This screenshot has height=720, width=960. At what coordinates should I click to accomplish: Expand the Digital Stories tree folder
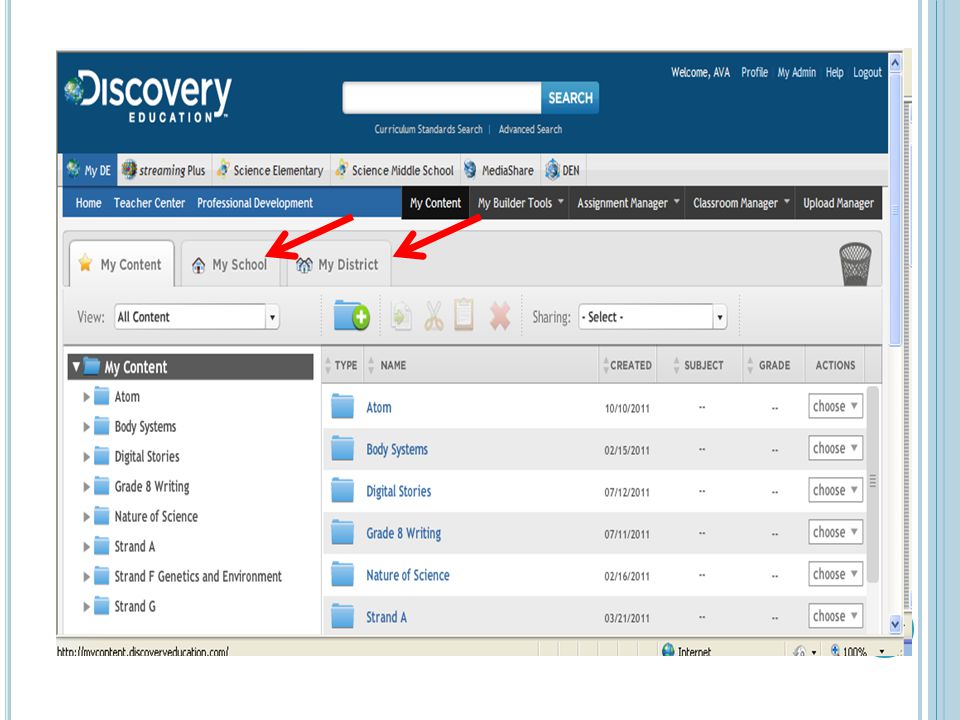(x=86, y=457)
